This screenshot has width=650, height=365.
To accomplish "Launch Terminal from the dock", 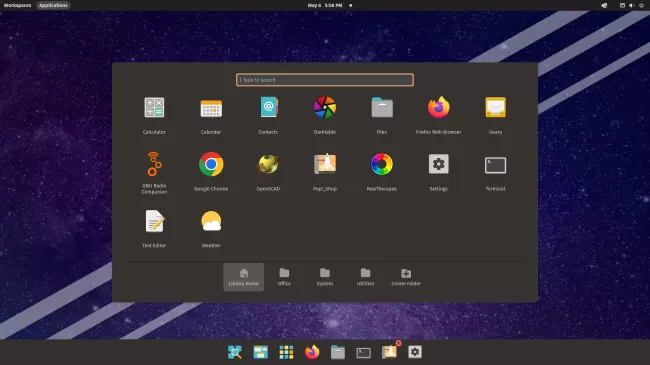I will point(364,352).
